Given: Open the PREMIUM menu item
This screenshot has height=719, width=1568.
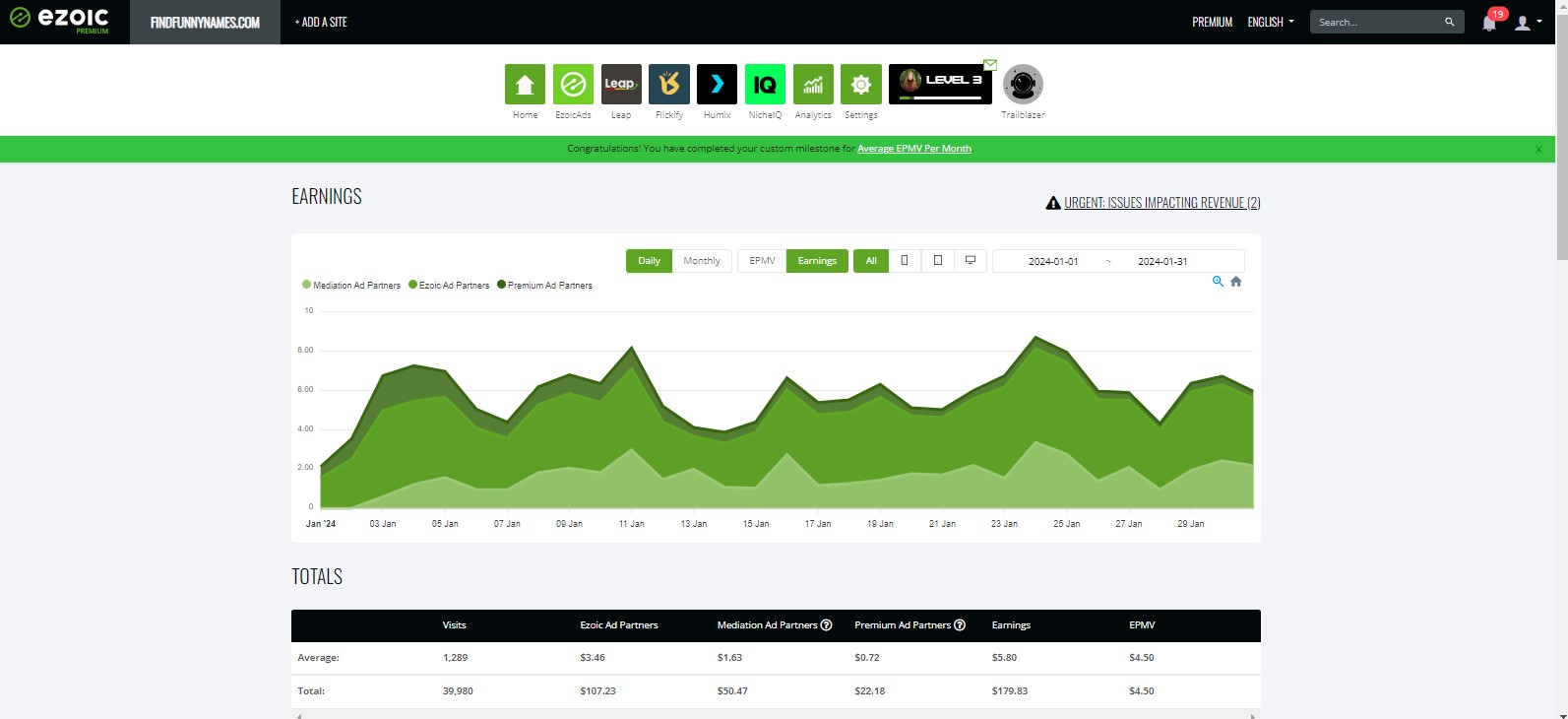Looking at the screenshot, I should pos(1212,22).
